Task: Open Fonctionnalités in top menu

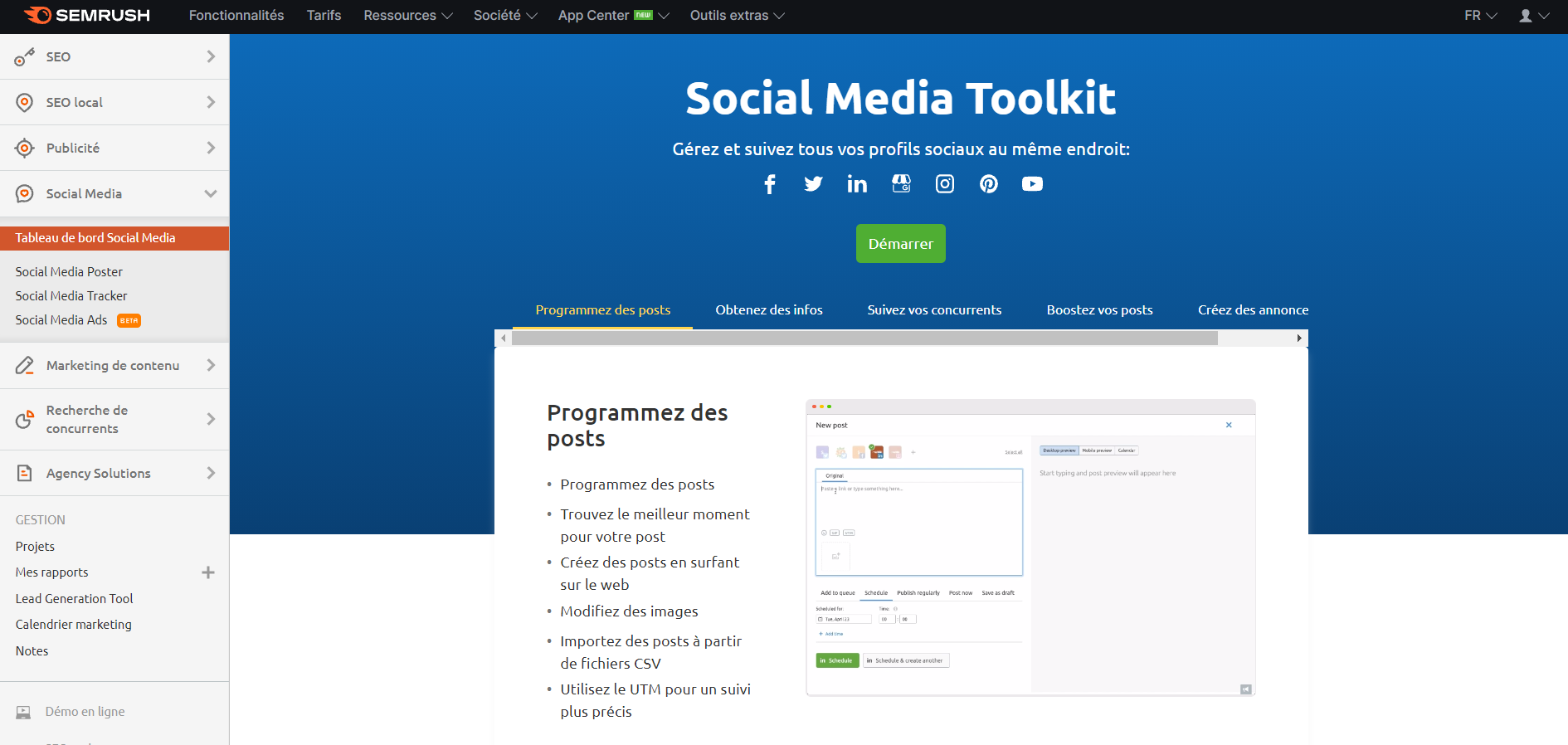Action: click(236, 16)
